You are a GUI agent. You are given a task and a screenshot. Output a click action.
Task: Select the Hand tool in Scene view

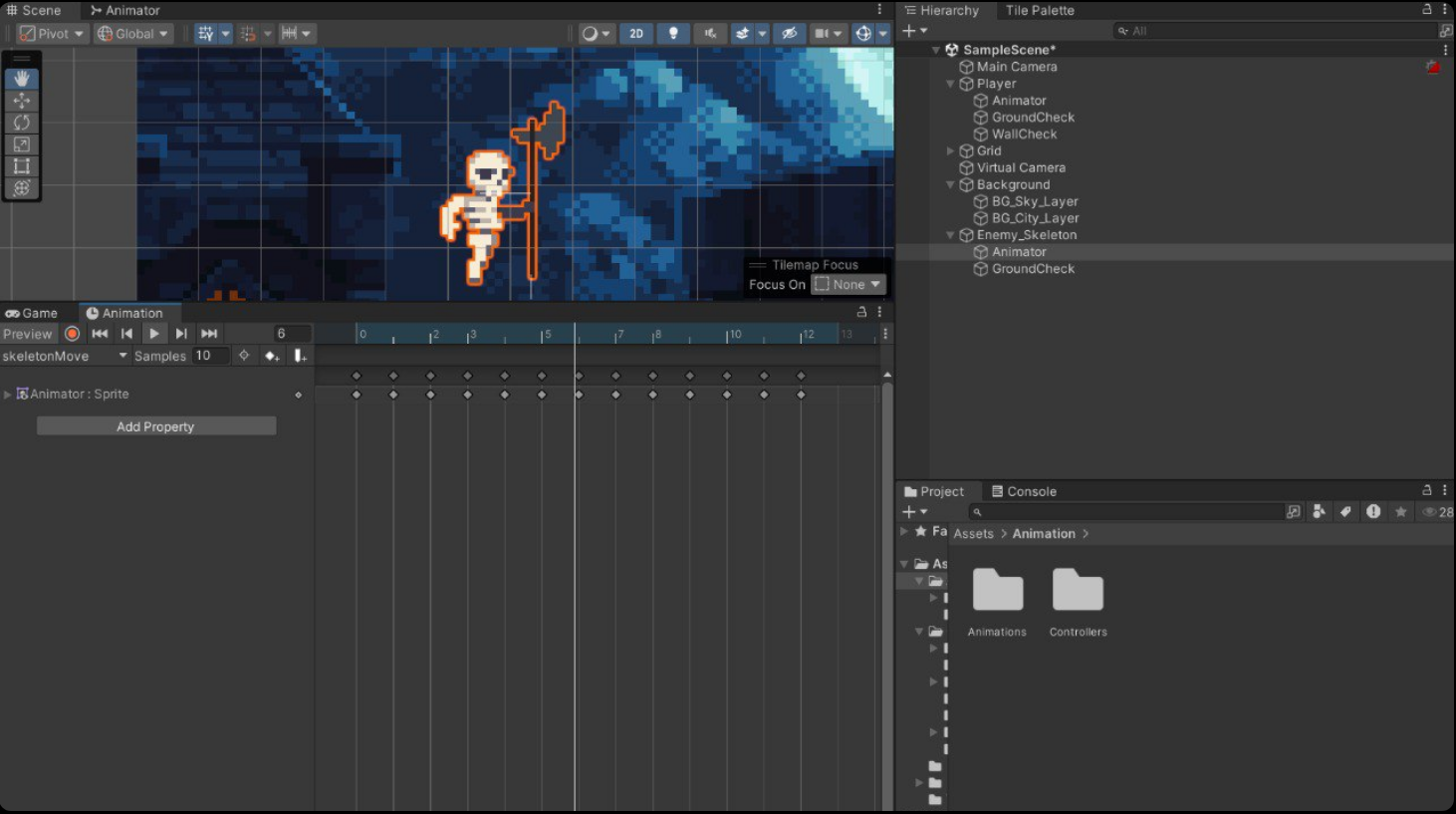pos(21,79)
